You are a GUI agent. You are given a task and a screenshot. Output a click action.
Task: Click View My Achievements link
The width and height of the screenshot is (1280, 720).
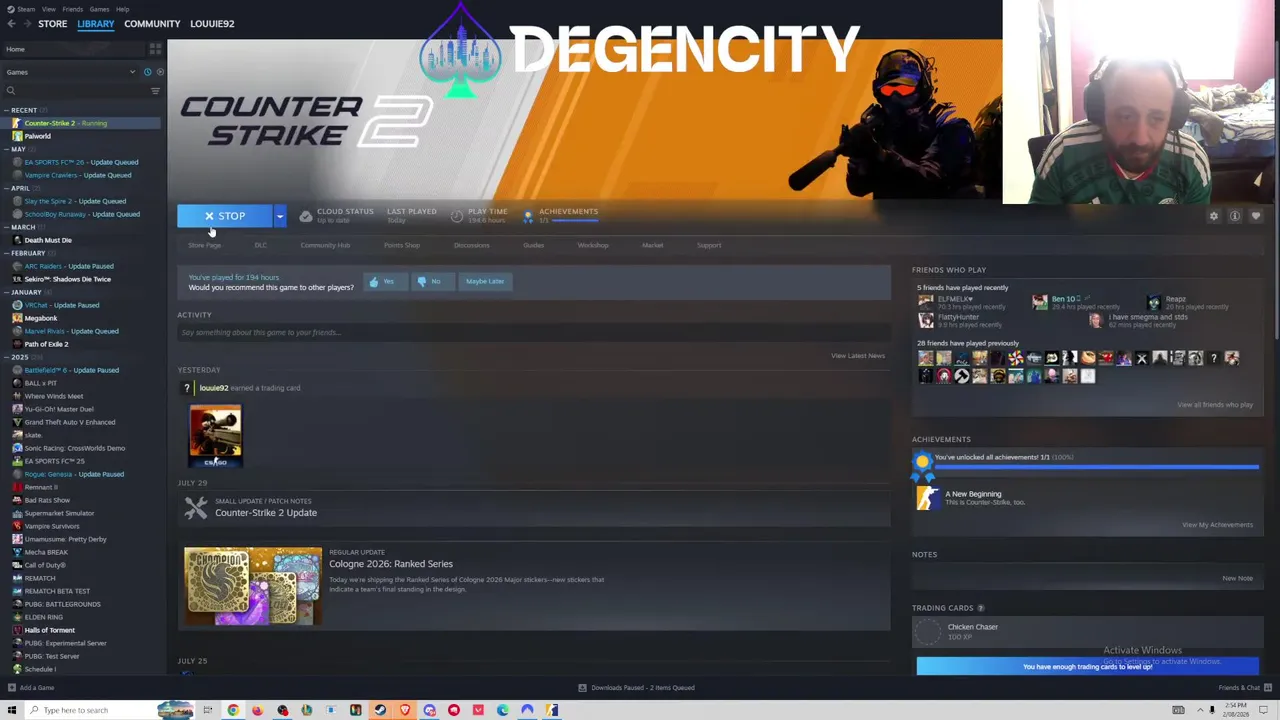1217,525
